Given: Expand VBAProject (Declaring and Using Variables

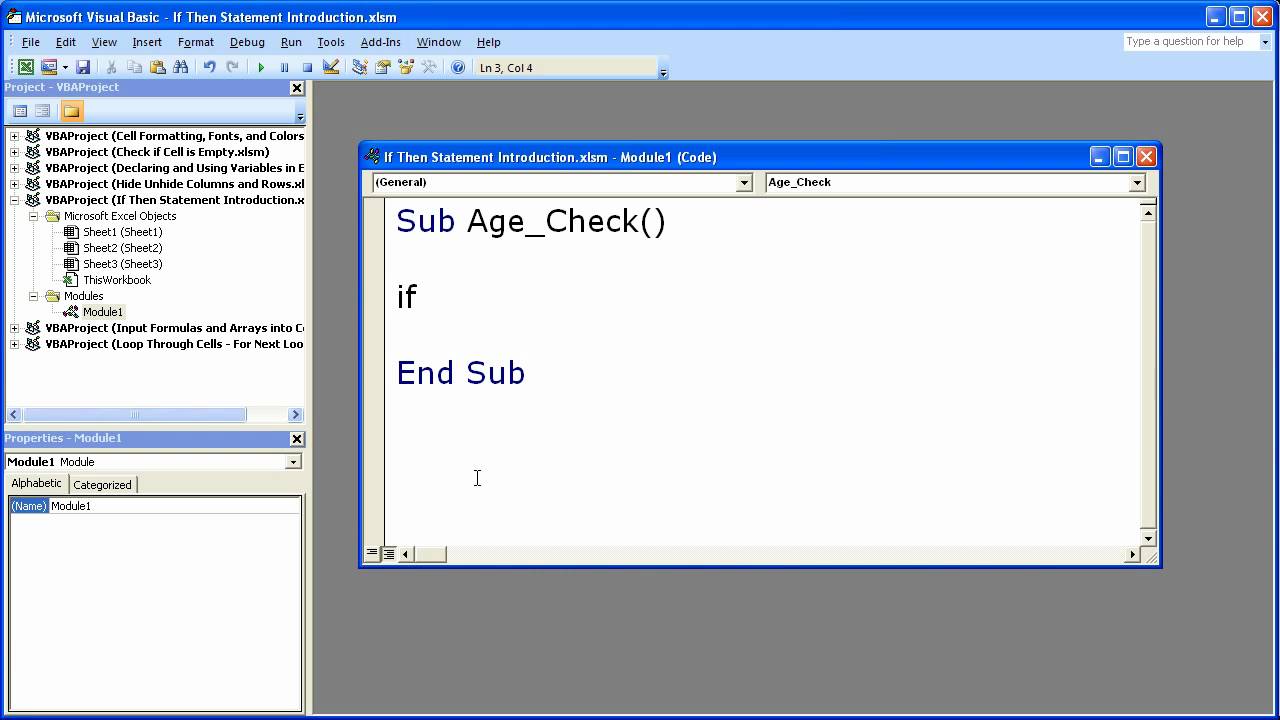Looking at the screenshot, I should pyautogui.click(x=14, y=168).
